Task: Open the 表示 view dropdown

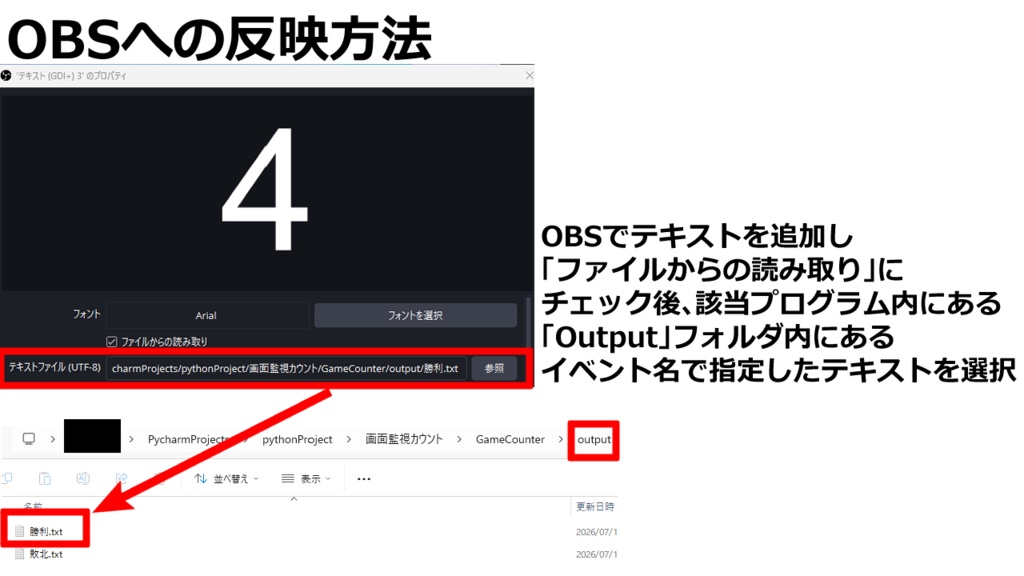Action: tap(306, 479)
